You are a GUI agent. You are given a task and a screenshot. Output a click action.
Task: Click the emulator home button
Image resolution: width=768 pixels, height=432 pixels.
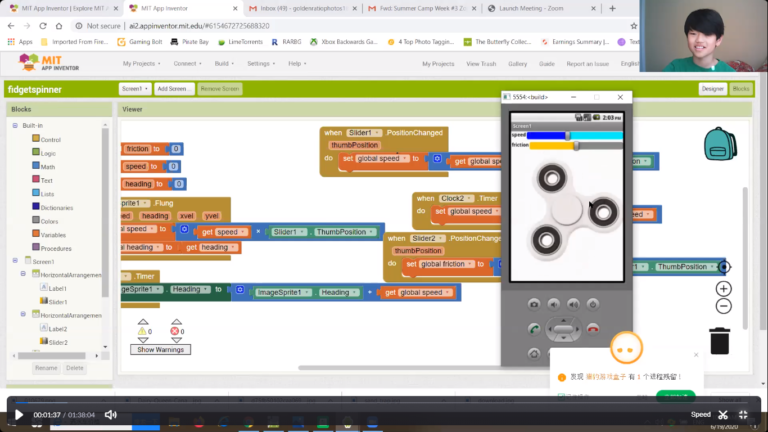tap(534, 354)
